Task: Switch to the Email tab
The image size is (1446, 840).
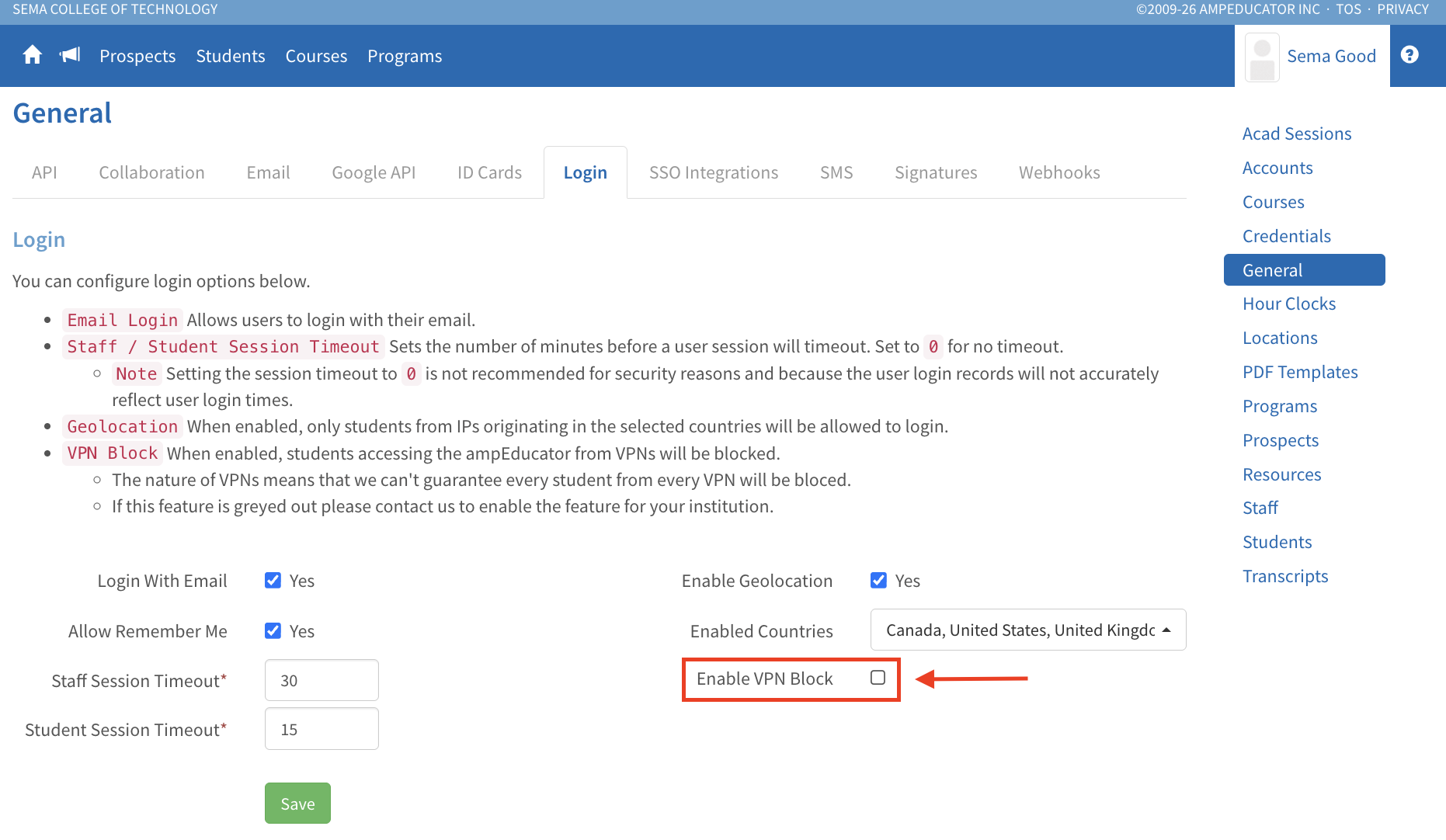Action: pyautogui.click(x=268, y=172)
